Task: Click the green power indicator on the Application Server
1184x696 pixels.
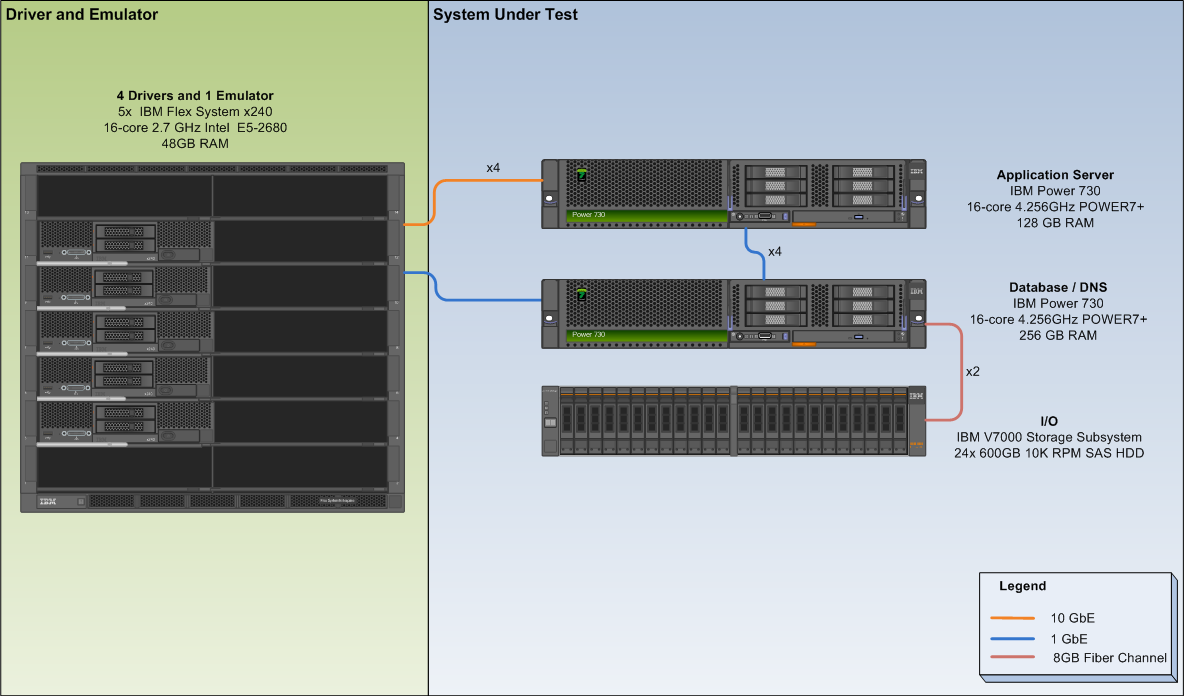Action: point(580,174)
